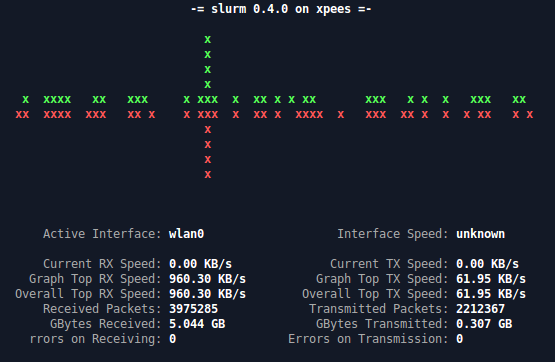Screen dimensions: 555x362
Task: Click the Current TX Speed 0.00 KB/s value
Action: pyautogui.click(x=487, y=264)
